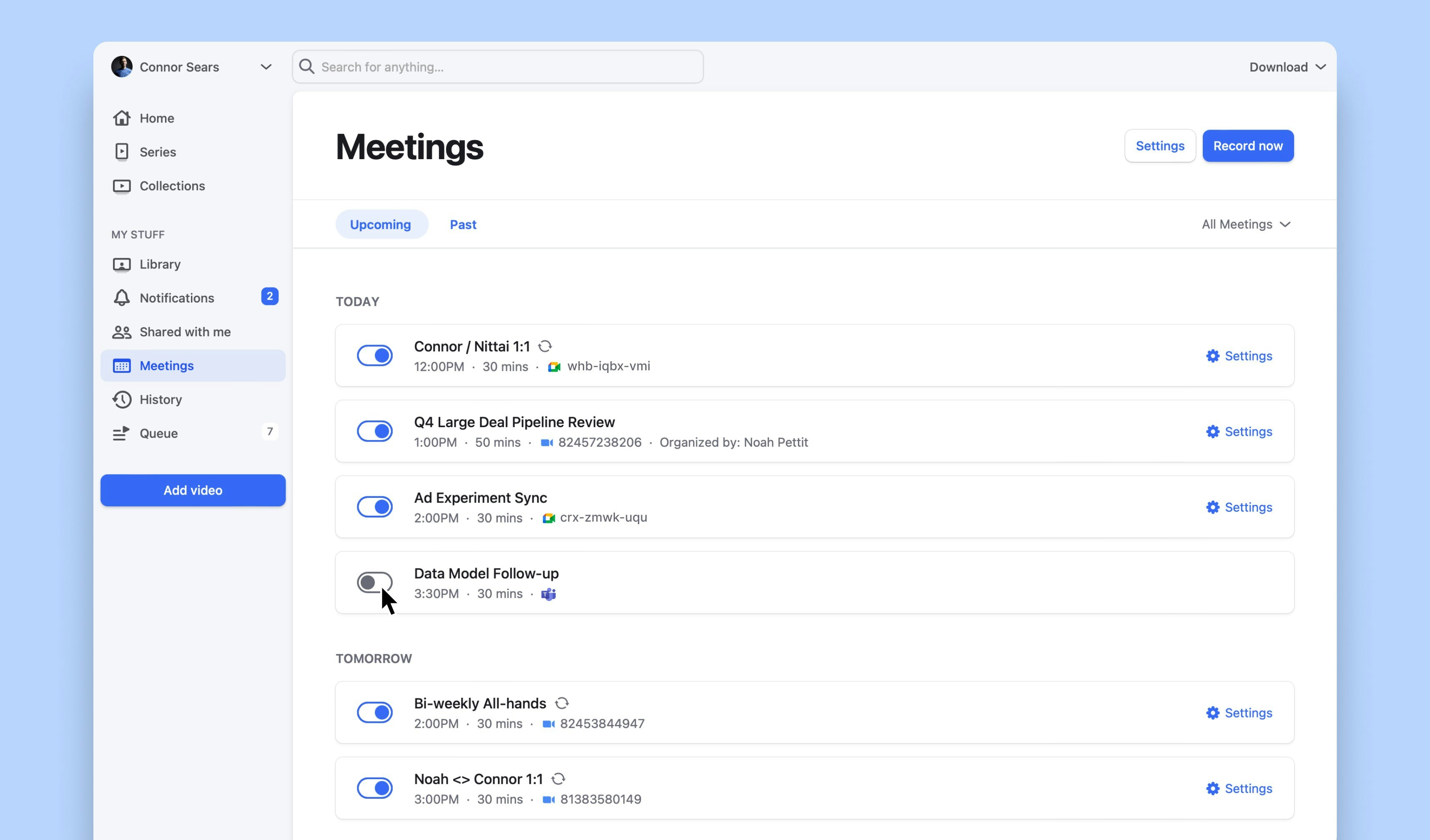Click the Record now button
The width and height of the screenshot is (1430, 840).
[1247, 146]
